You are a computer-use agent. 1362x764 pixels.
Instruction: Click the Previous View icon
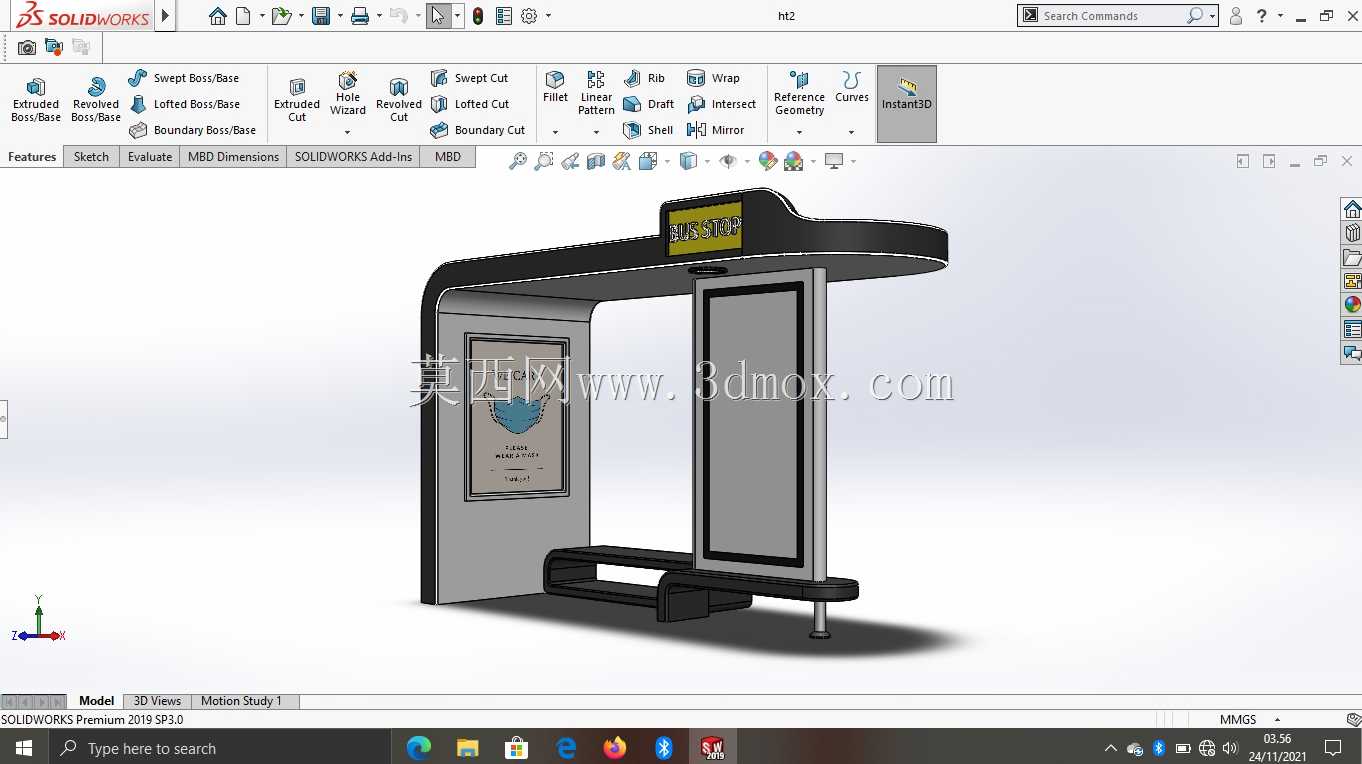[x=570, y=161]
